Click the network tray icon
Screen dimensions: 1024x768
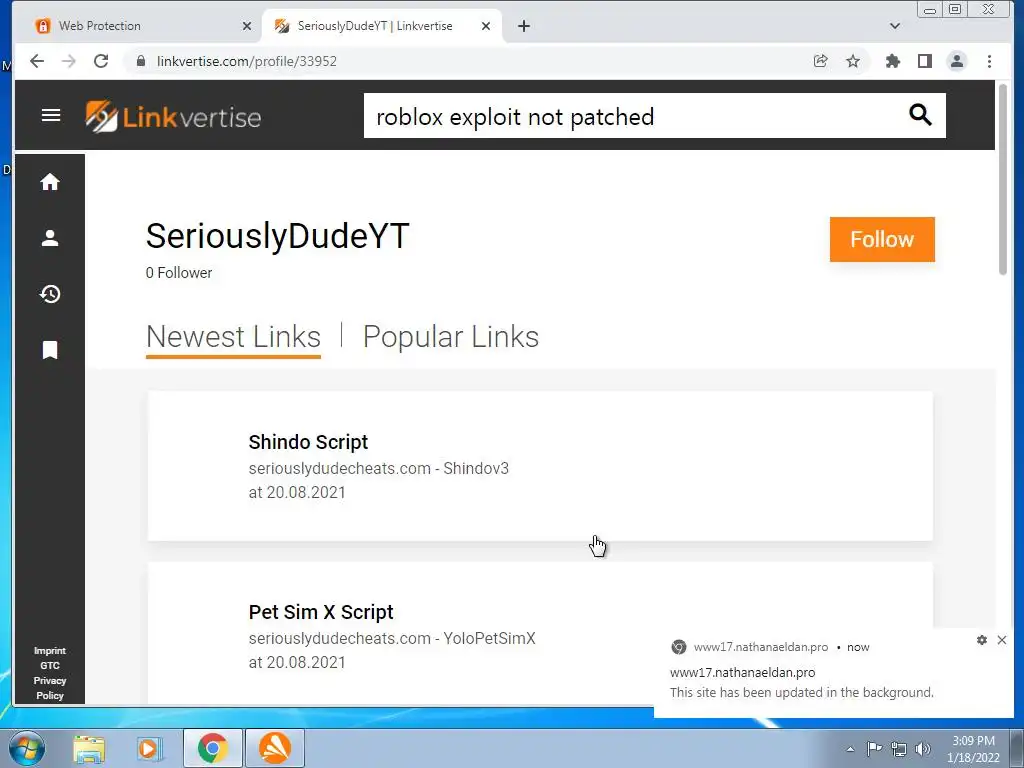899,749
